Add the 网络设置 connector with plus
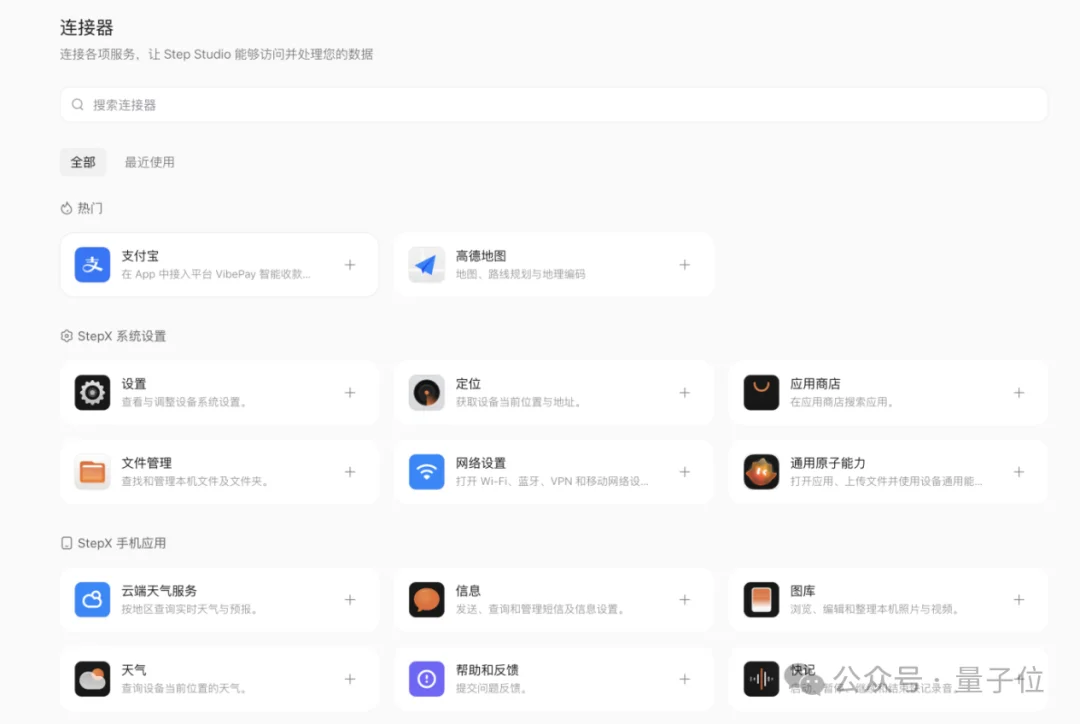This screenshot has width=1080, height=724. (x=685, y=472)
